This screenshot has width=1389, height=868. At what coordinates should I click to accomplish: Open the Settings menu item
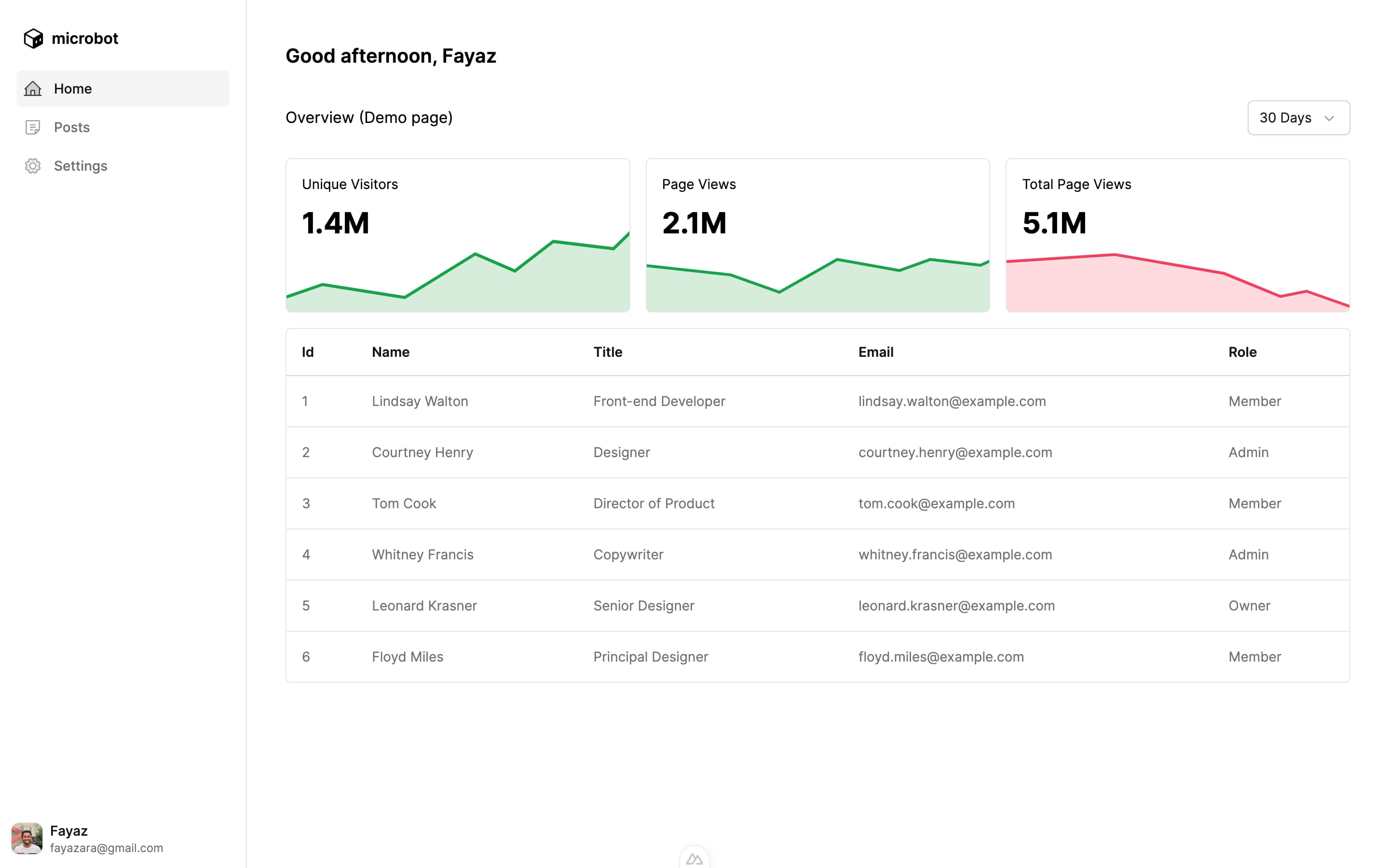81,166
